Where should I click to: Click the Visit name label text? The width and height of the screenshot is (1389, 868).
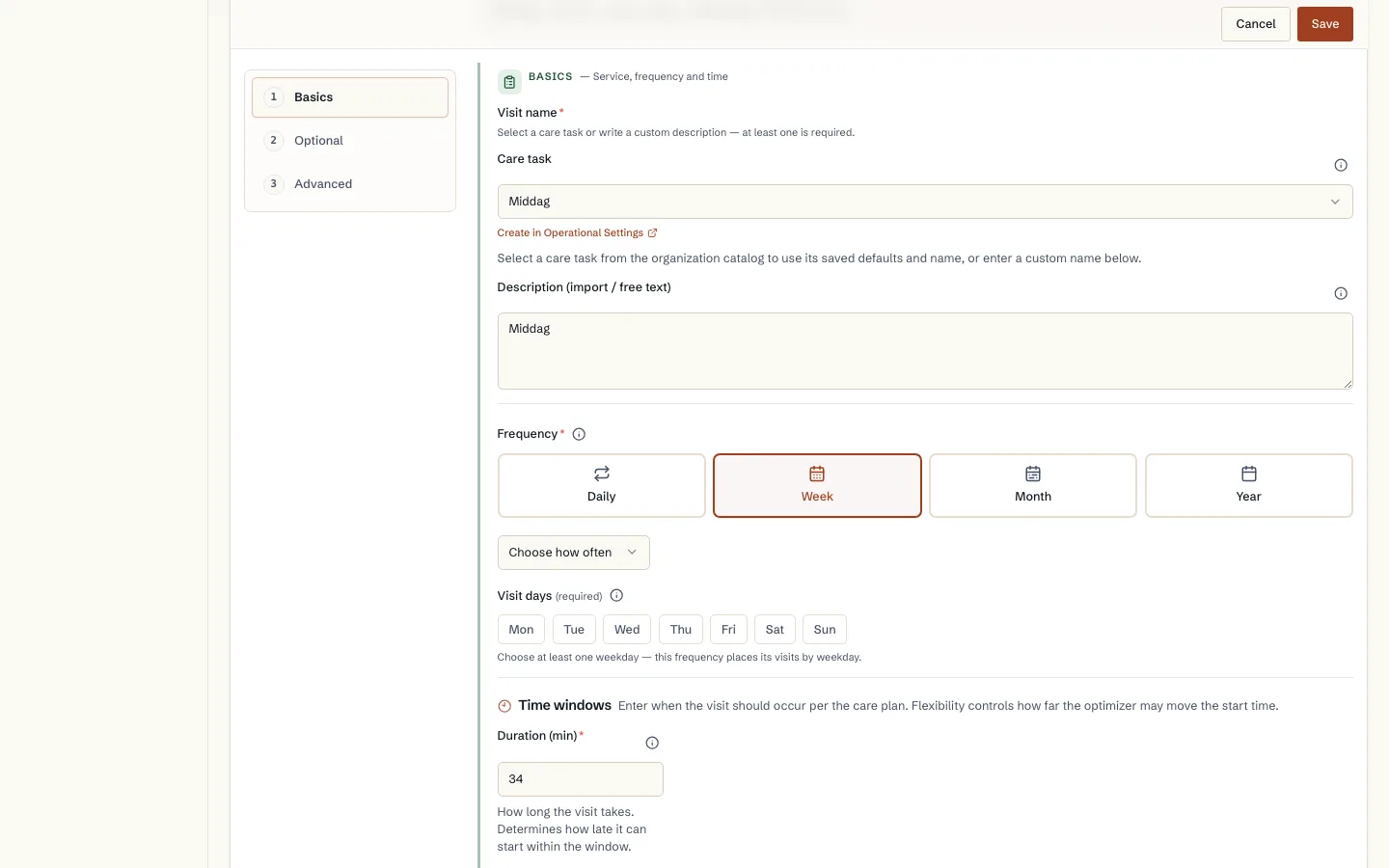528,113
